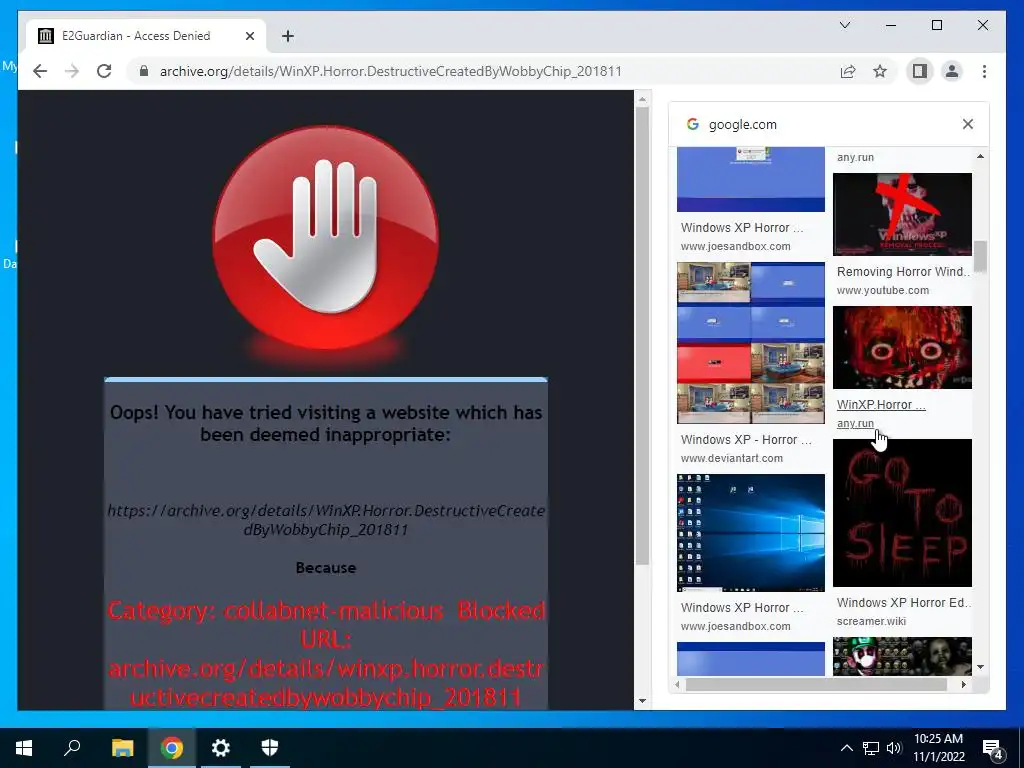This screenshot has width=1024, height=768.
Task: View site lock information icon
Action: [144, 71]
